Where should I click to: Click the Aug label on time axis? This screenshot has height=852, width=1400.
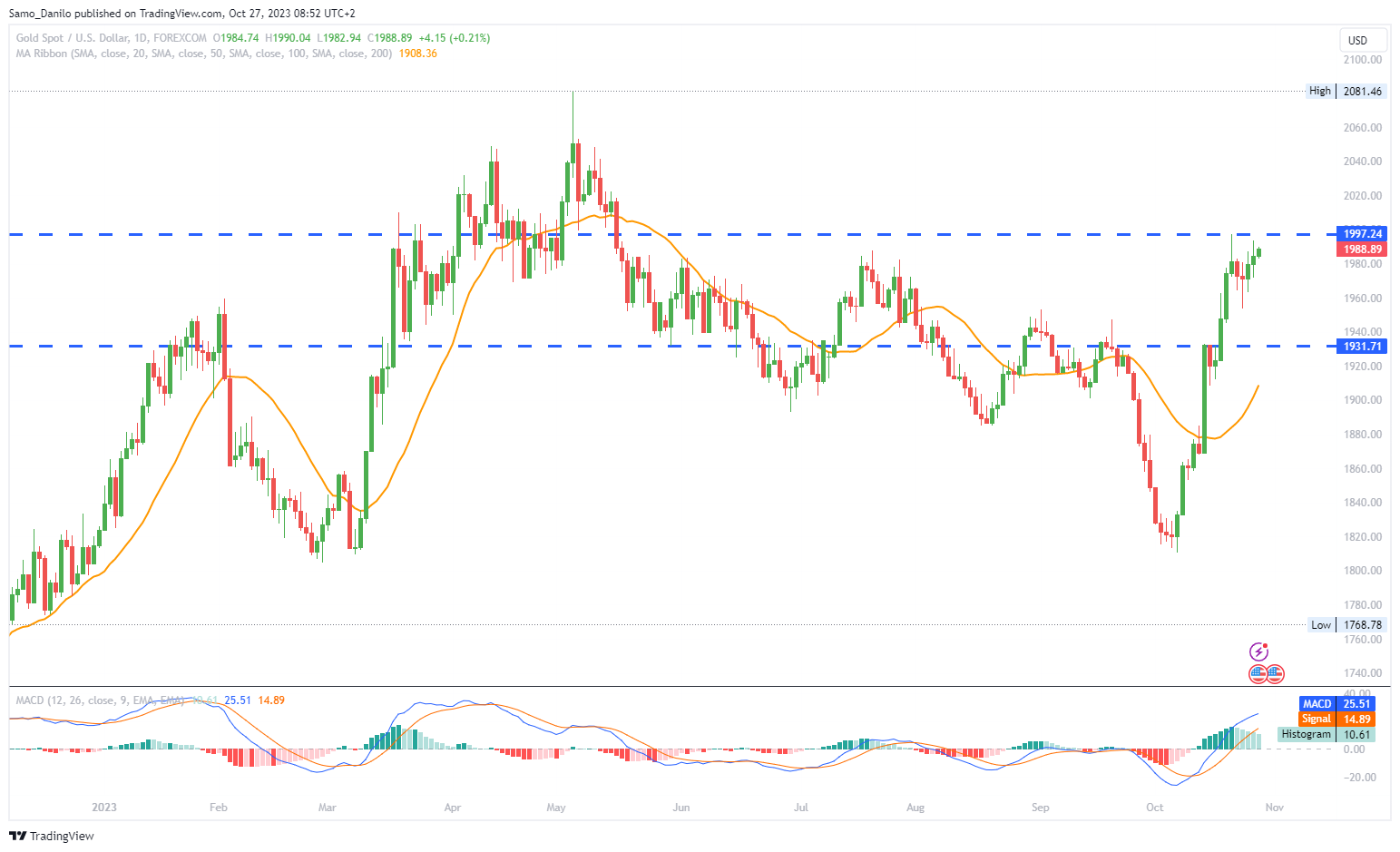(915, 808)
